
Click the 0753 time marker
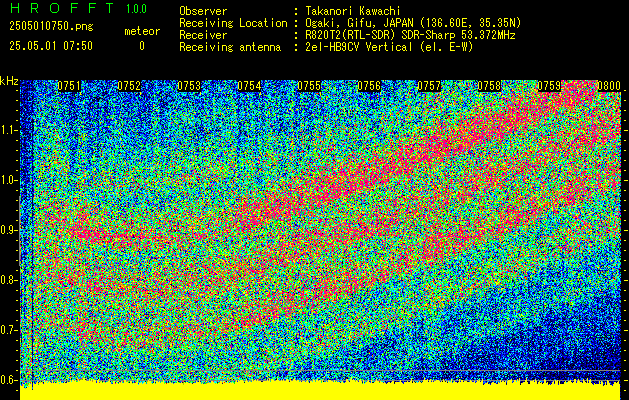click(x=189, y=86)
